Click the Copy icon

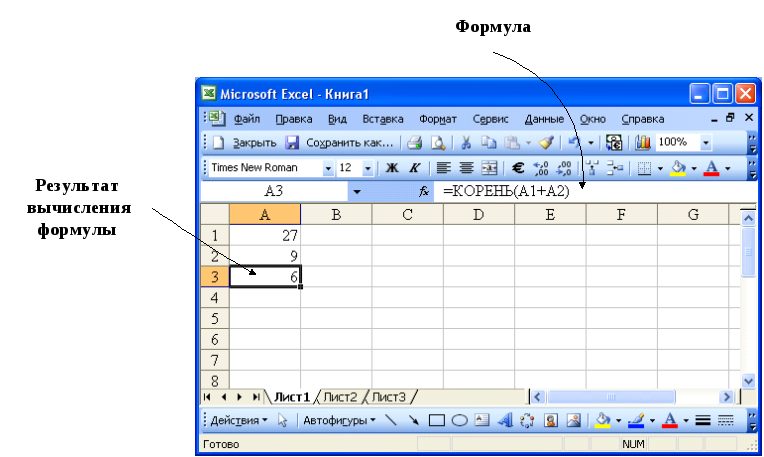point(488,143)
